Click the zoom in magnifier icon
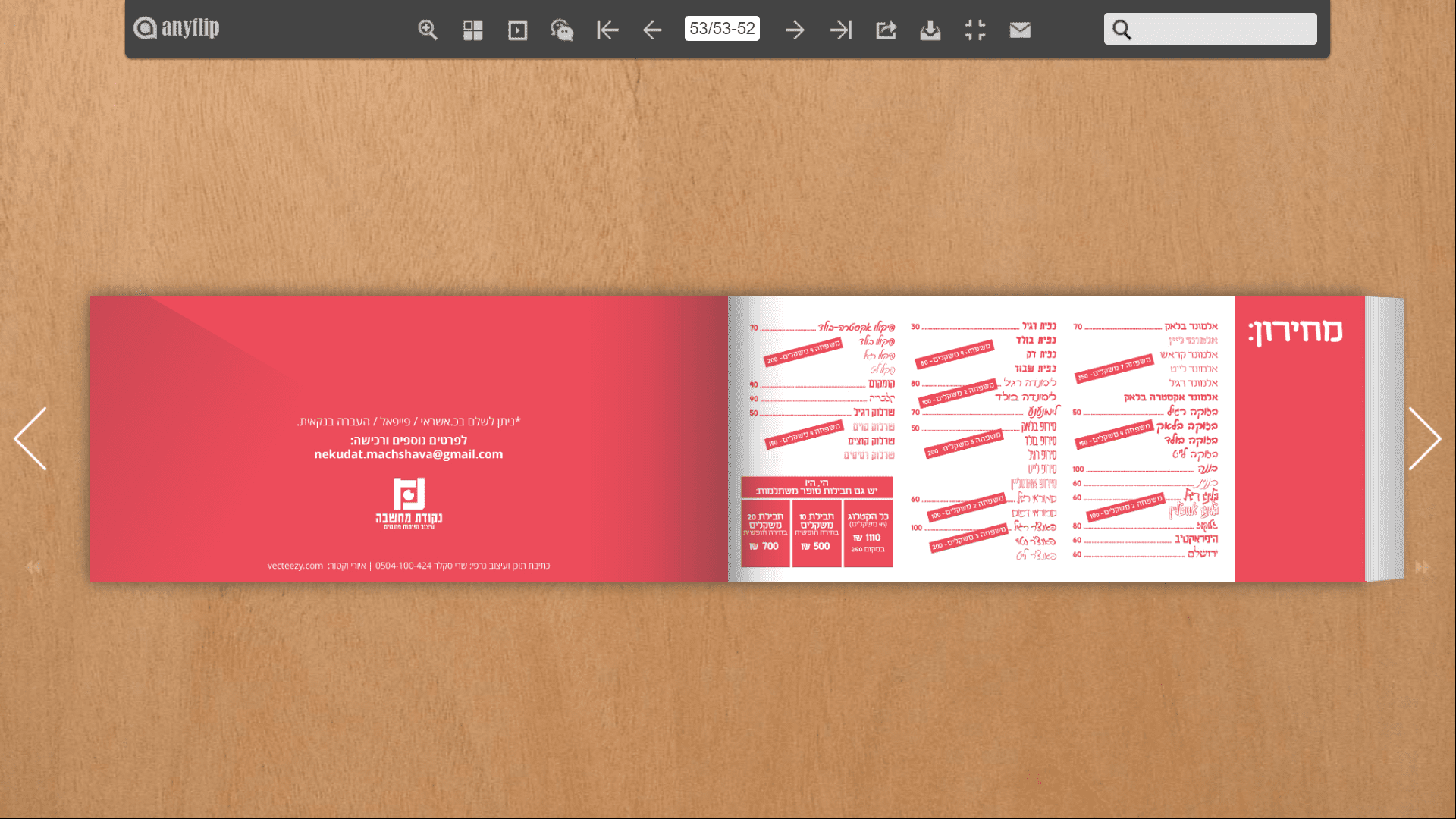 (428, 30)
